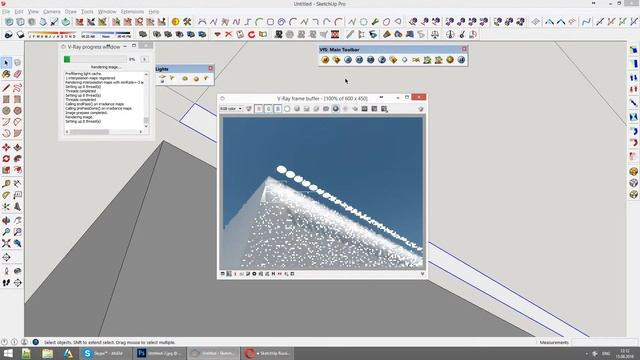The height and width of the screenshot is (360, 640).
Task: Start render with the R icon in Main Toolbar
Action: 348,60
